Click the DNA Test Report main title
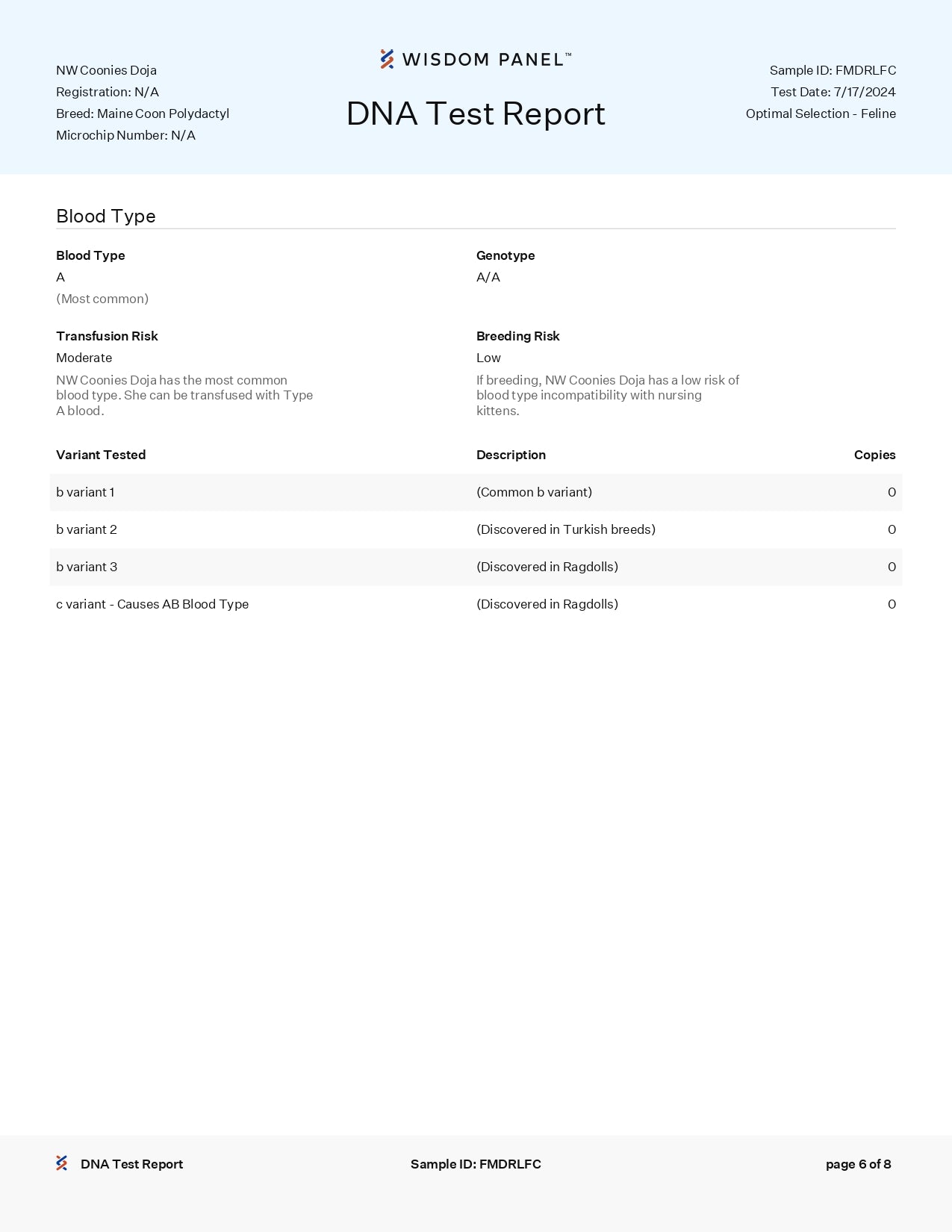Image resolution: width=952 pixels, height=1232 pixels. tap(476, 114)
